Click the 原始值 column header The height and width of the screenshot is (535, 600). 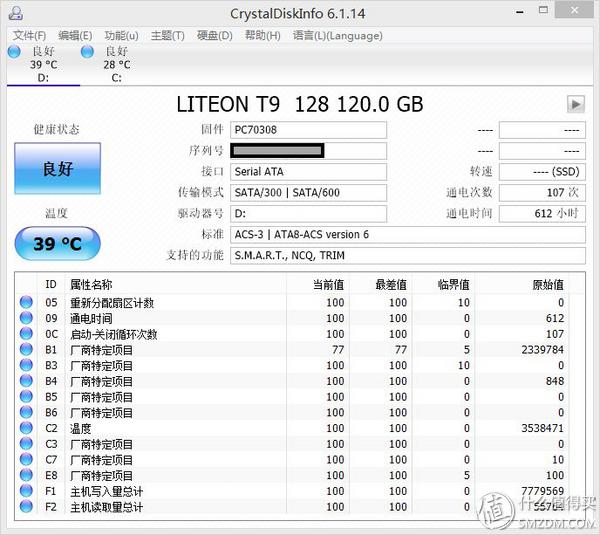(x=544, y=285)
